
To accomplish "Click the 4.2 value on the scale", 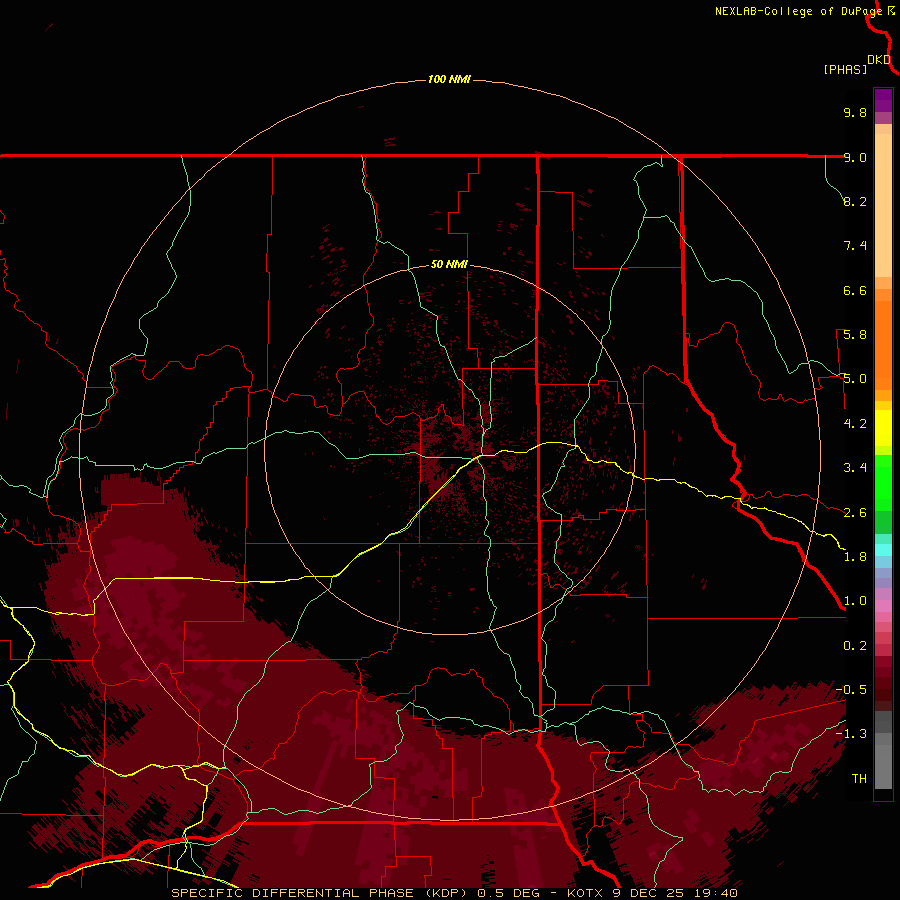I will [x=855, y=424].
